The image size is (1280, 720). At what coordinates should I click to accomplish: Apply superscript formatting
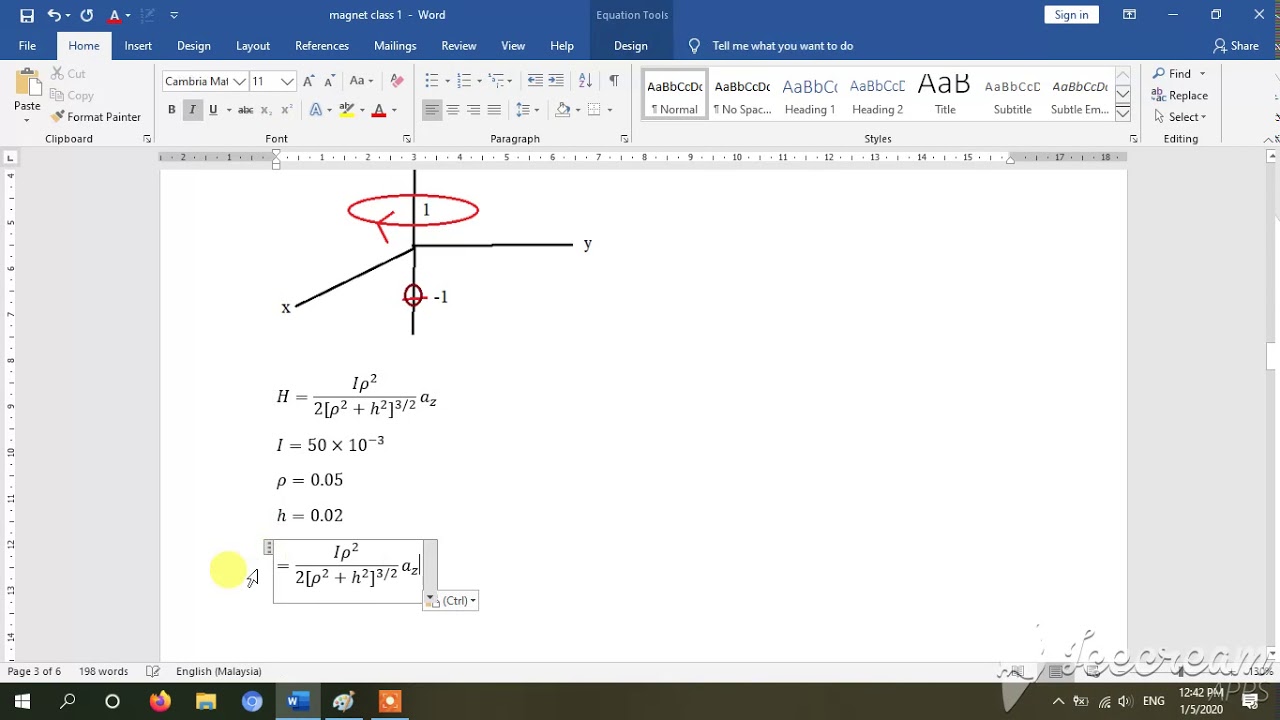point(287,110)
